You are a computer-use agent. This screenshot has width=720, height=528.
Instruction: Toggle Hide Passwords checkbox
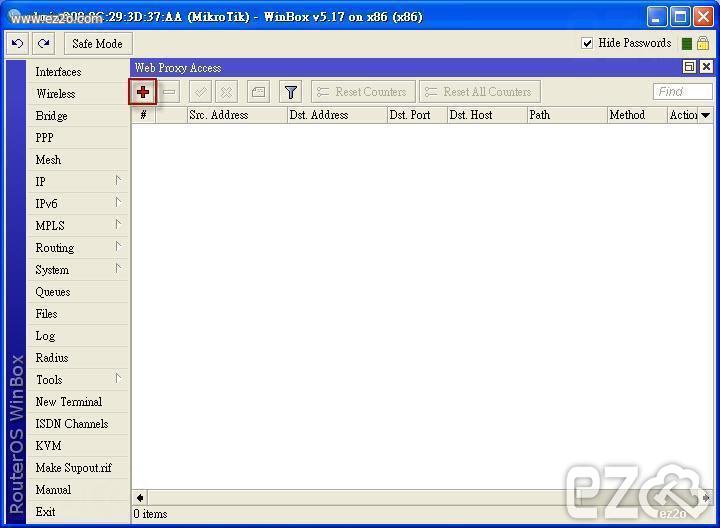(586, 43)
